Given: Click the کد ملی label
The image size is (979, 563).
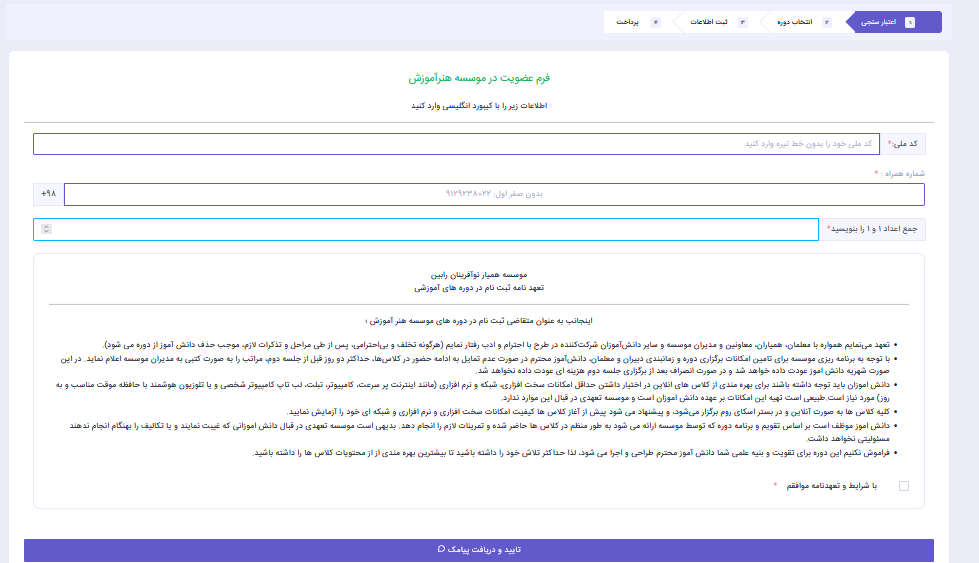Looking at the screenshot, I should pos(903,144).
